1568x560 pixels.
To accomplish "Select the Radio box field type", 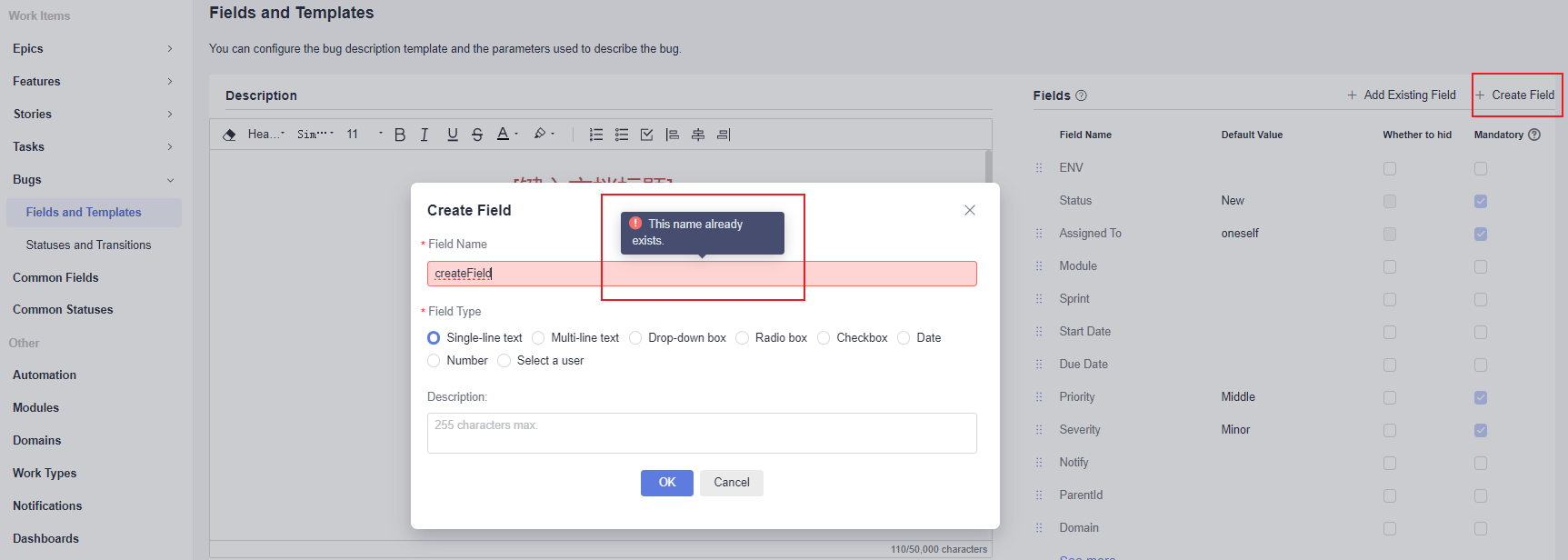I will coord(743,338).
